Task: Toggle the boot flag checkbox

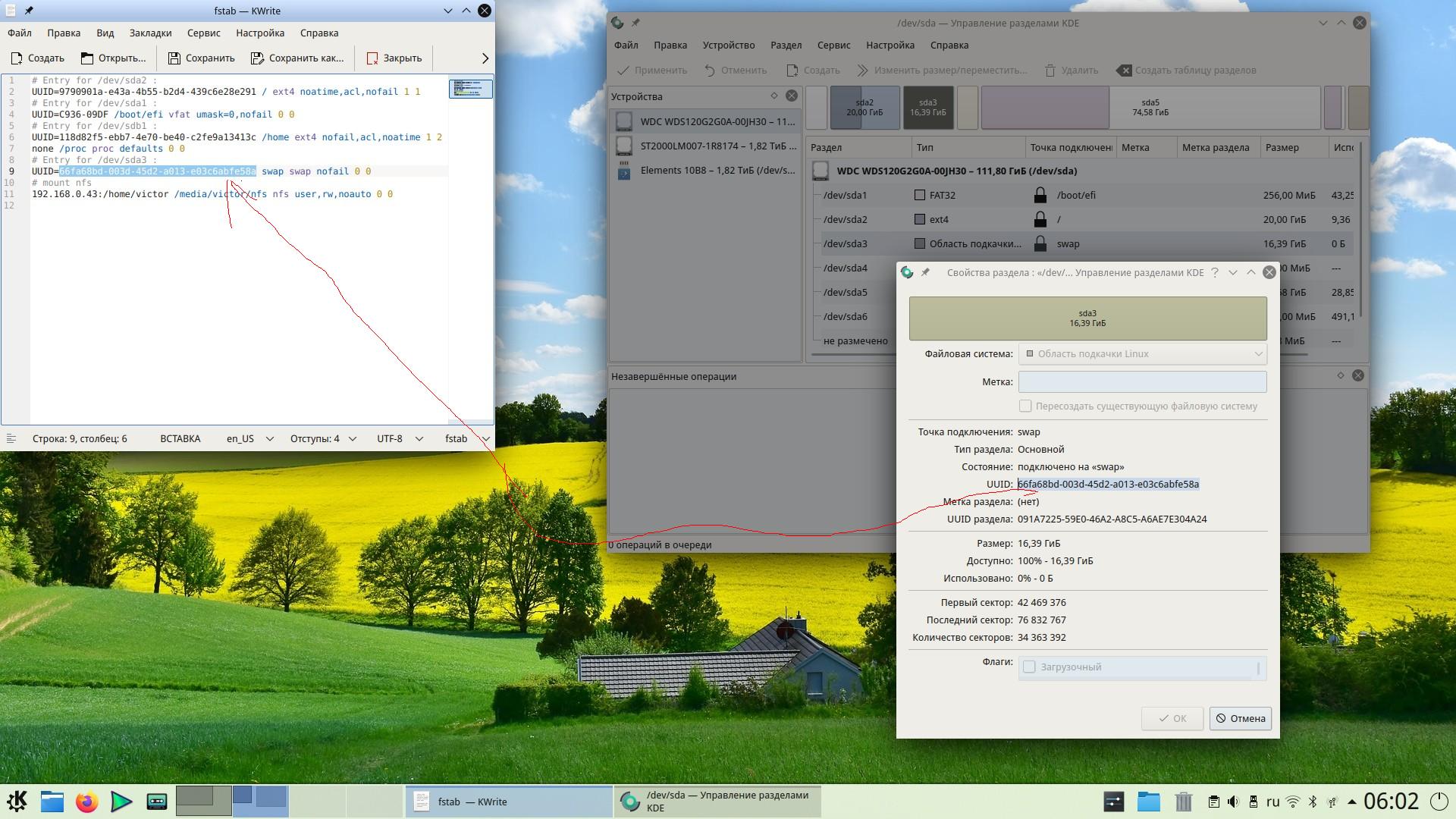Action: [1029, 667]
